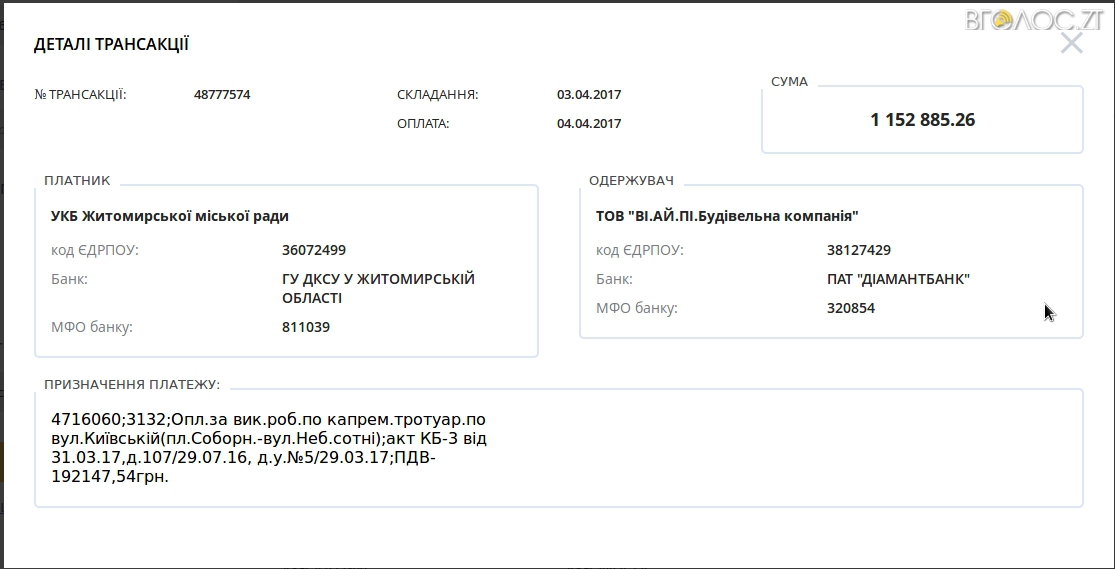Viewport: 1115px width, 569px height.
Task: Click the ПЛАТНИК section label
Action: (x=77, y=181)
